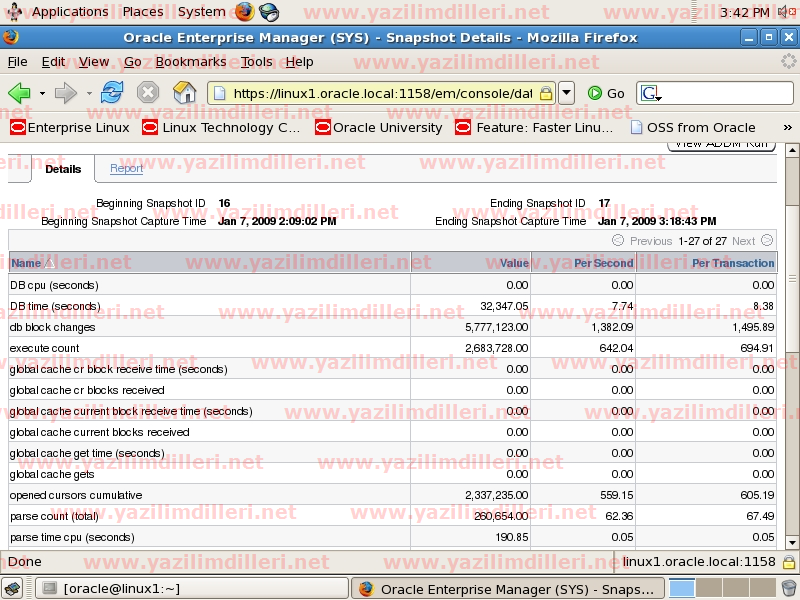Click the Firefox back arrow button
This screenshot has height=600, width=800.
(x=19, y=93)
